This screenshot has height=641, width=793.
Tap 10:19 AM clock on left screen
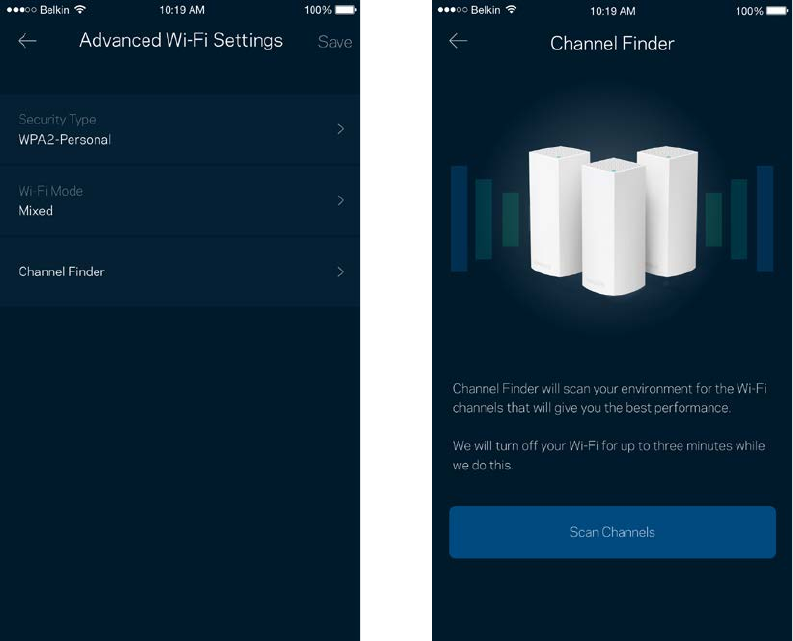(x=182, y=10)
